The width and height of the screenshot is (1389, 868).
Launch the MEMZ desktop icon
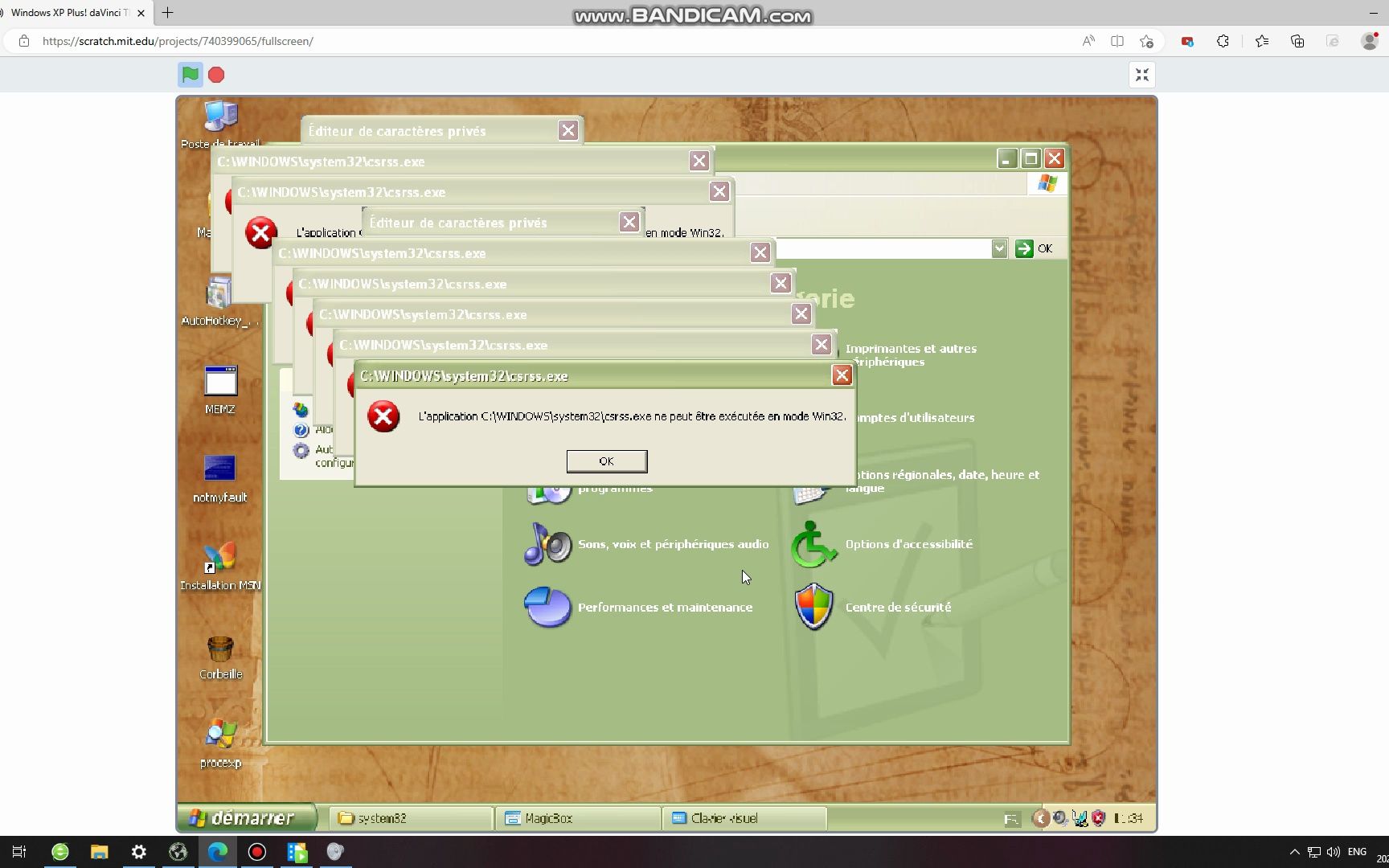pos(220,390)
